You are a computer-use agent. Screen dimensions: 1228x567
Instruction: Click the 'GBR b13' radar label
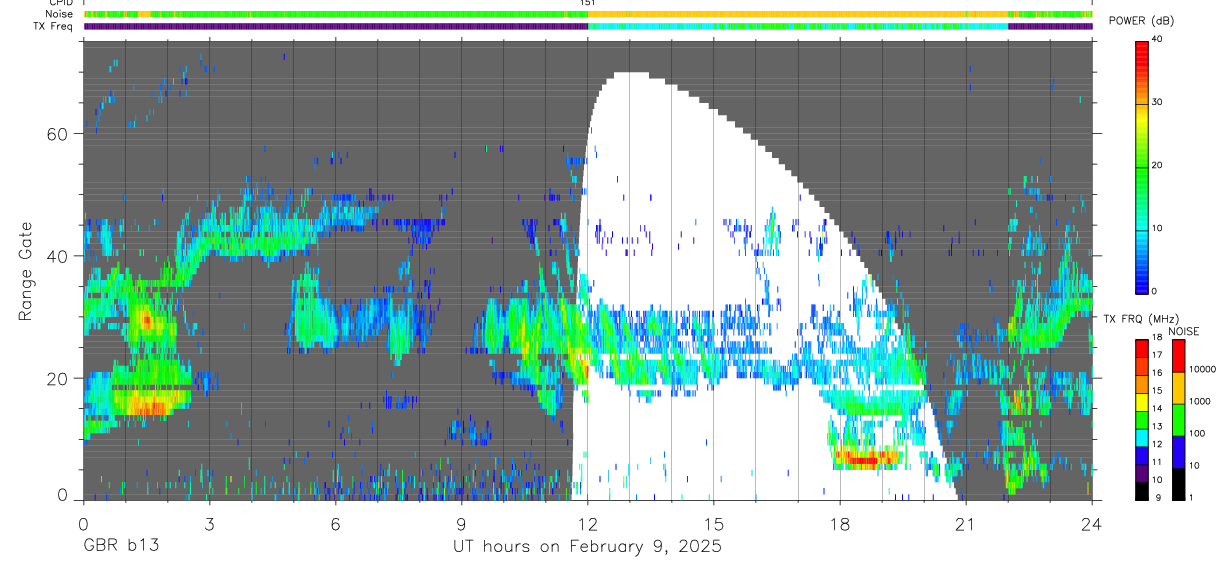pos(120,547)
